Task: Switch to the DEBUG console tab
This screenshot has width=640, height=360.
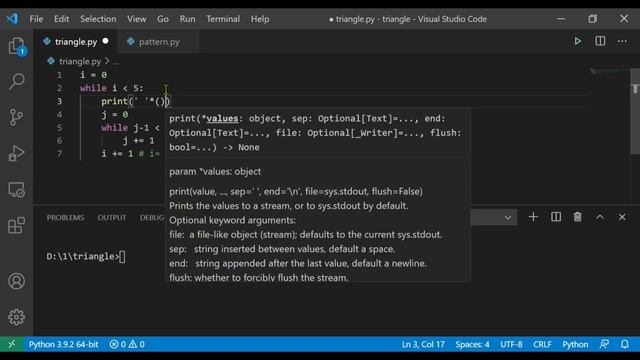Action: click(152, 218)
